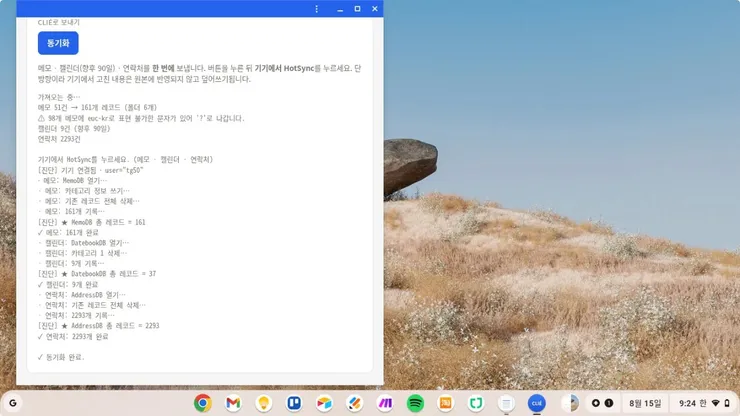Open the orange-blue pencil app icon
The image size is (740, 416).
(354, 403)
